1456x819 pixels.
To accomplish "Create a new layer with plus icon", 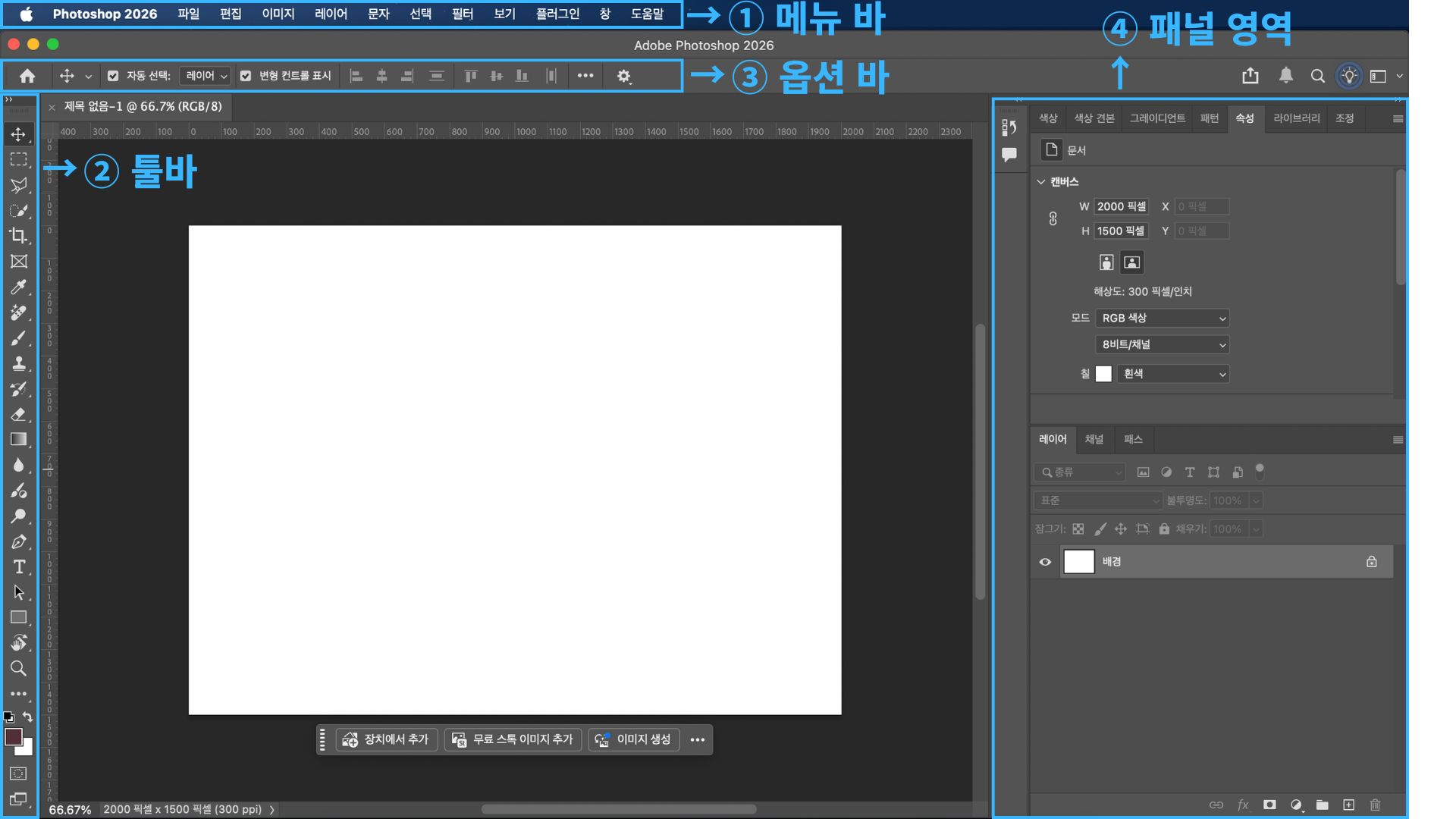I will tap(1348, 805).
